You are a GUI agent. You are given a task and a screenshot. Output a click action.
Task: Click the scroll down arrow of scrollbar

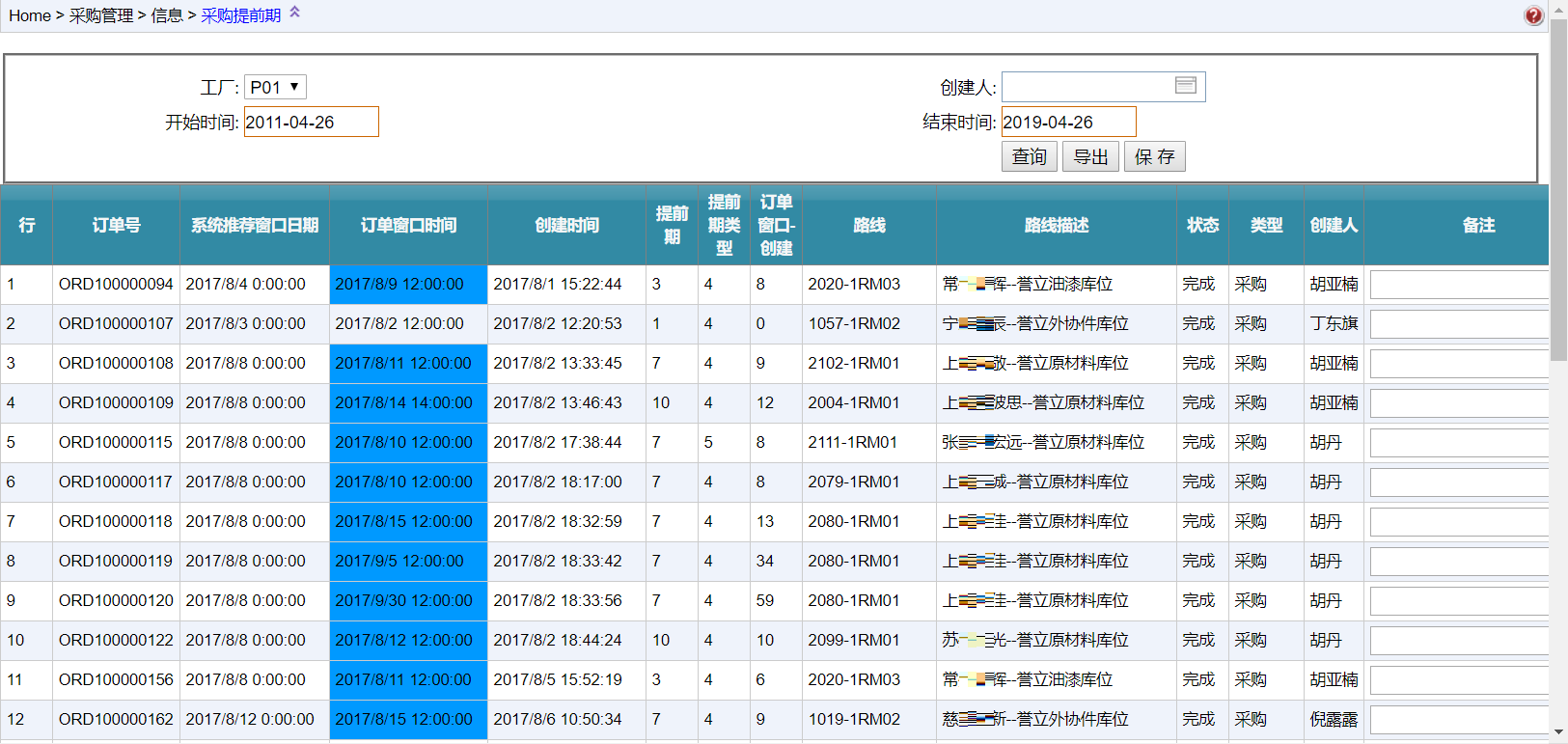[1558, 732]
